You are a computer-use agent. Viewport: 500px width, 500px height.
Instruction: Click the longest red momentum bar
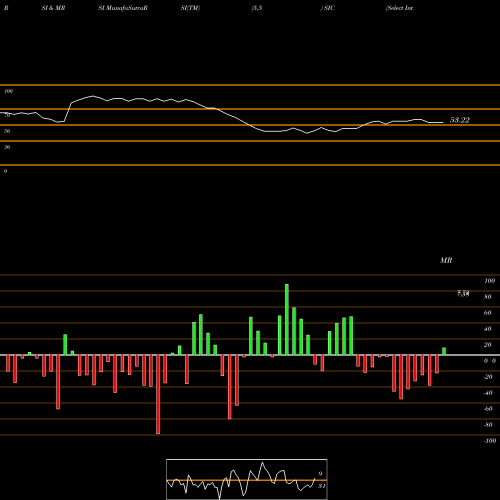[x=158, y=394]
